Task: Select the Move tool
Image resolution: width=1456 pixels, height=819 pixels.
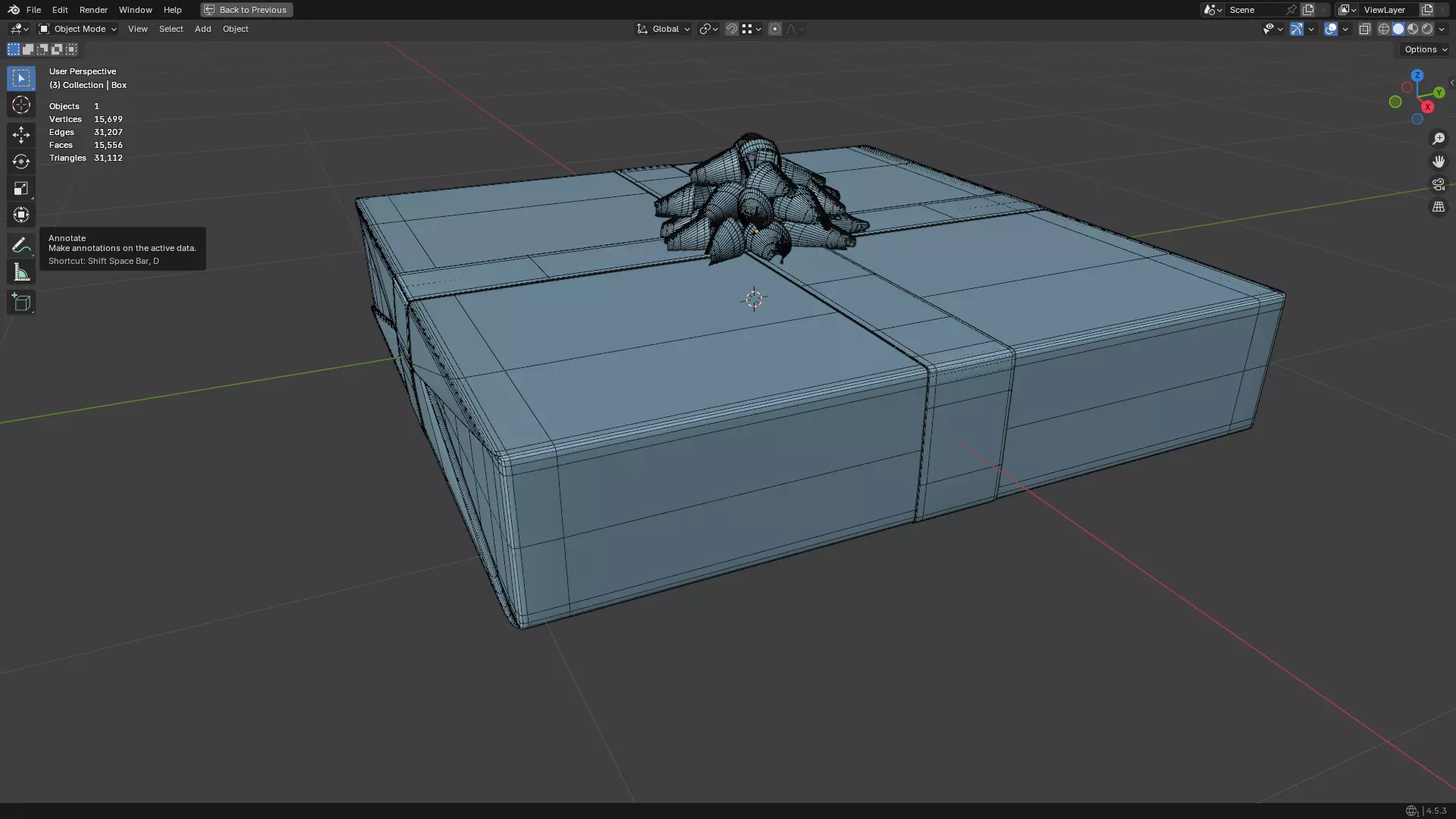Action: (21, 135)
